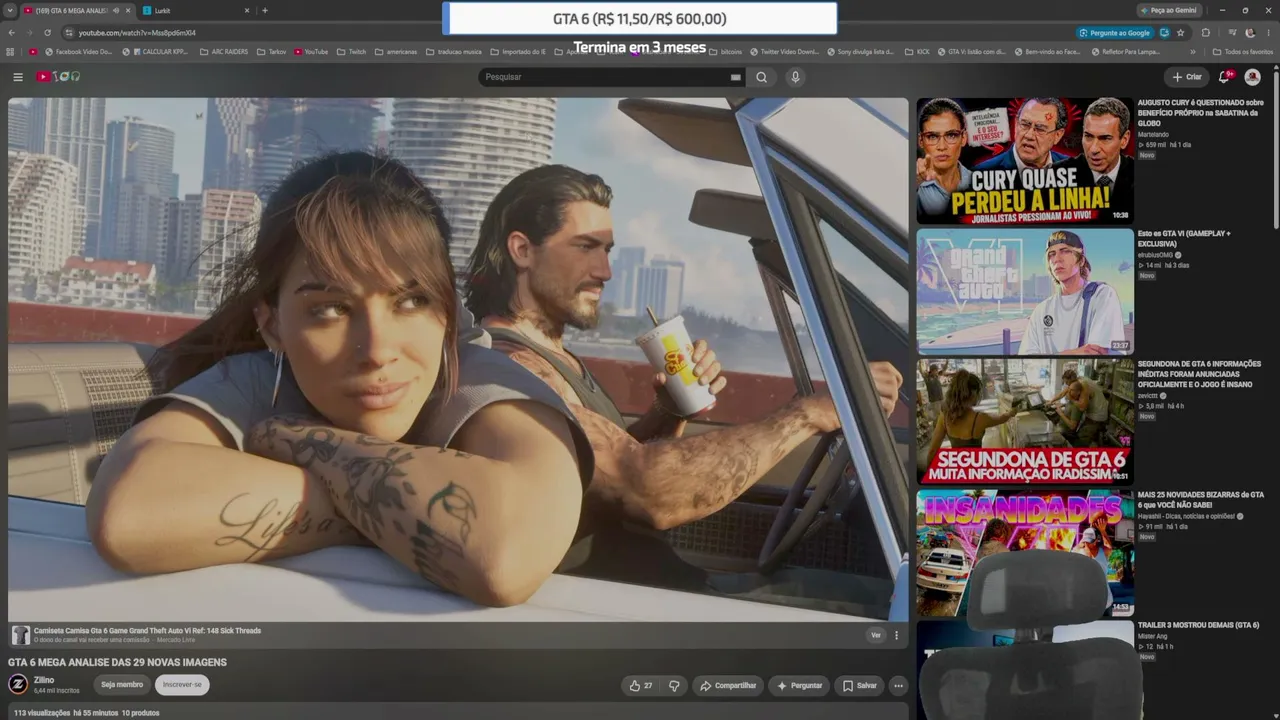Open the CURY QUASE PERDEU A LINHA thumbnail
The height and width of the screenshot is (720, 1280).
pos(1025,160)
